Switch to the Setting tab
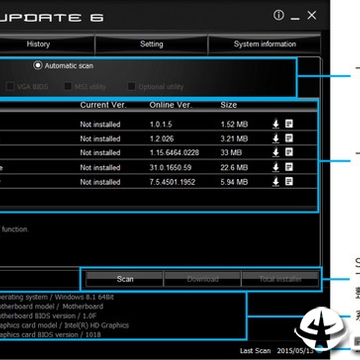The width and height of the screenshot is (360, 360). pos(152,44)
